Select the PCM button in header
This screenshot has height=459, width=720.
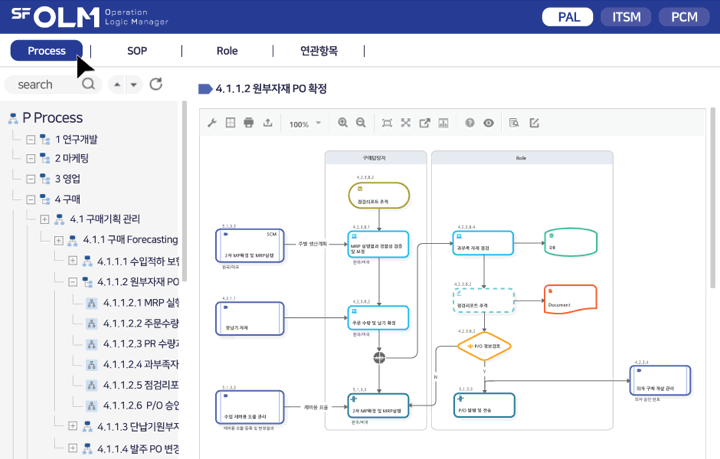684,17
